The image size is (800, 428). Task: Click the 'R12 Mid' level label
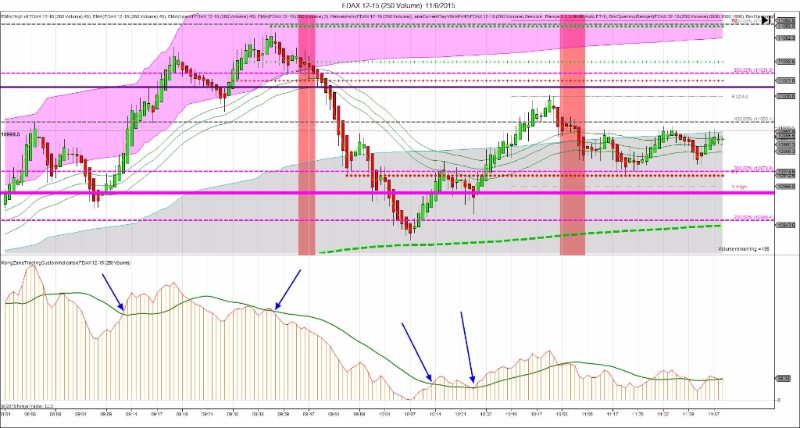[739, 96]
